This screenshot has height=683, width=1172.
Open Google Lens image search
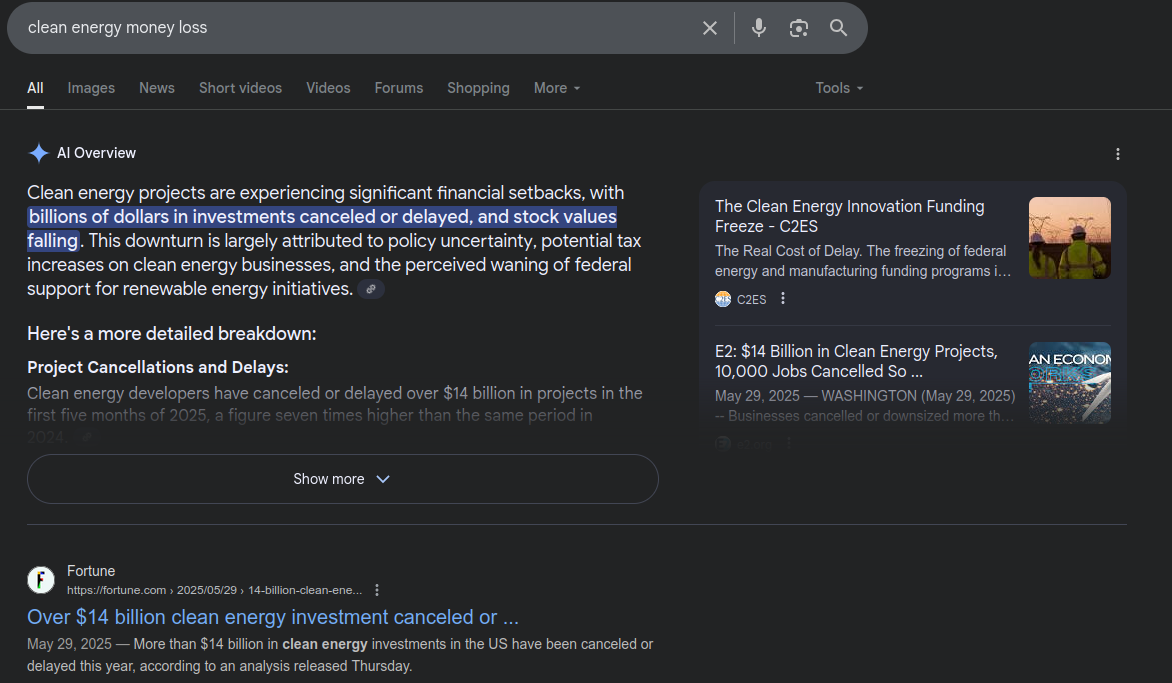(x=798, y=28)
